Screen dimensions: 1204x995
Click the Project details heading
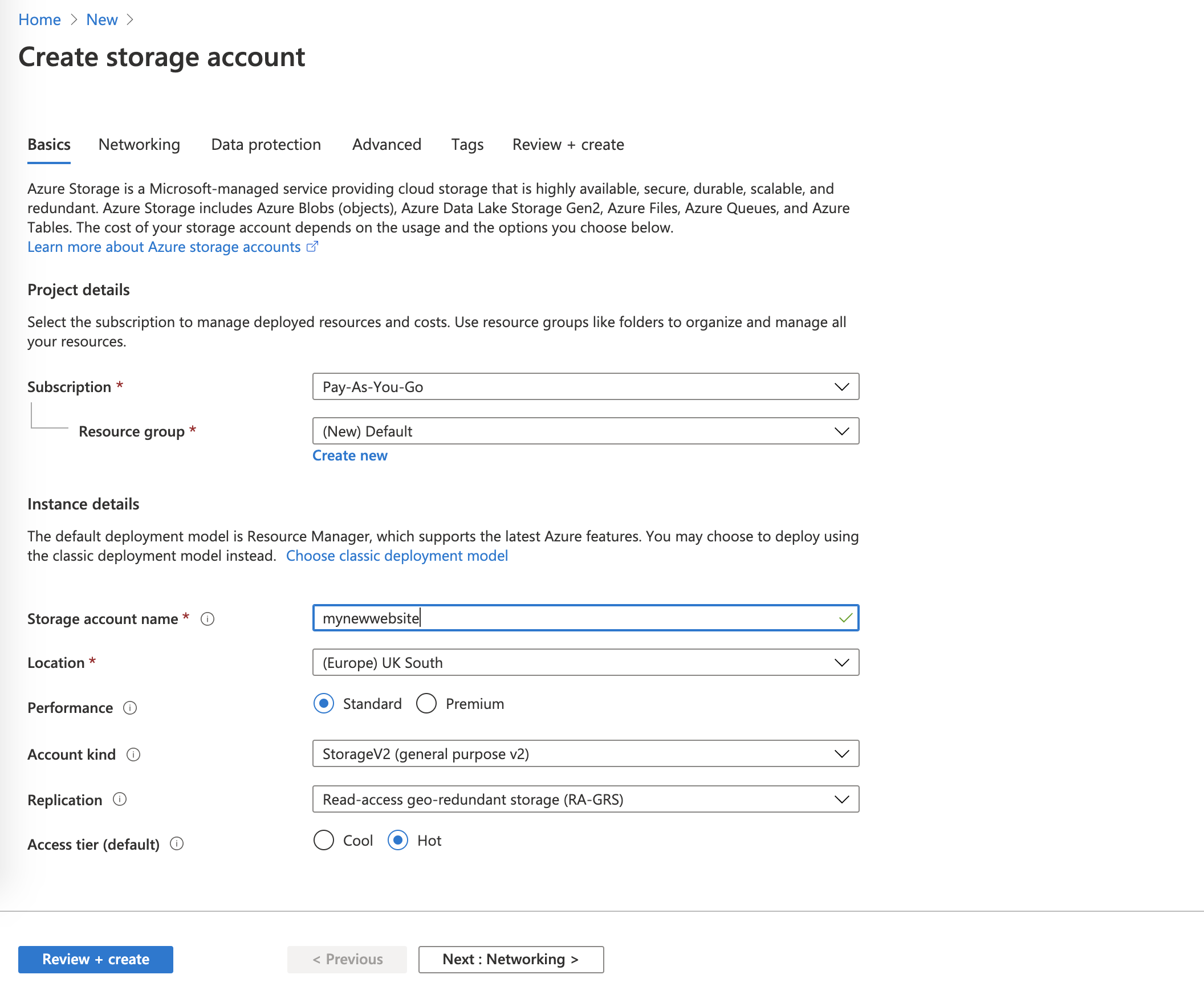pos(79,290)
